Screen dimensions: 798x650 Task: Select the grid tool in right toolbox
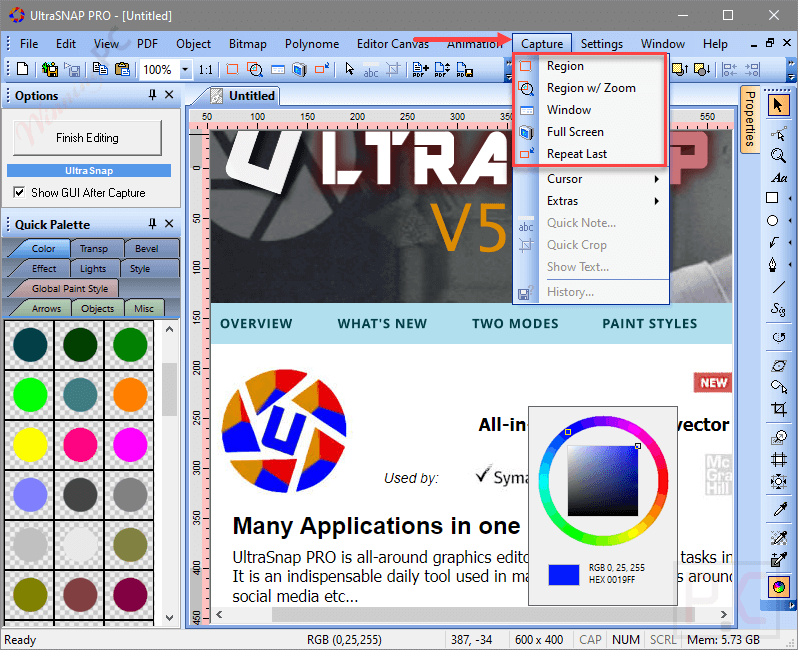pyautogui.click(x=779, y=460)
